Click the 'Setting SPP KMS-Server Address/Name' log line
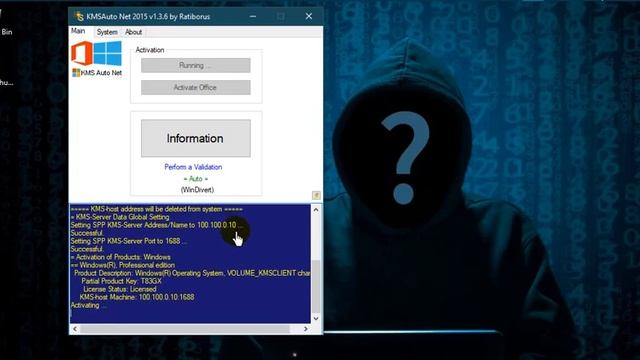 tap(157, 225)
